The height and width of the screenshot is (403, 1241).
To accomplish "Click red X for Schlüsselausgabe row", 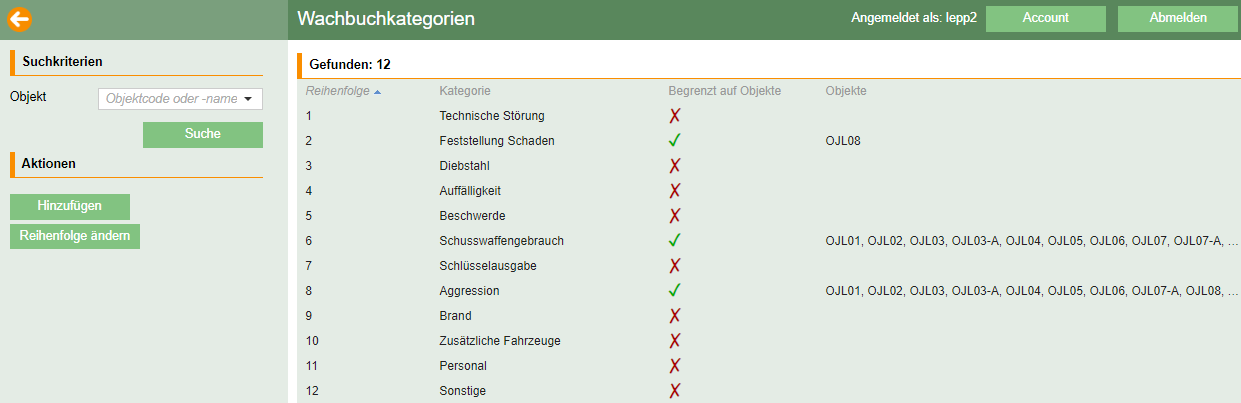I will coord(675,266).
